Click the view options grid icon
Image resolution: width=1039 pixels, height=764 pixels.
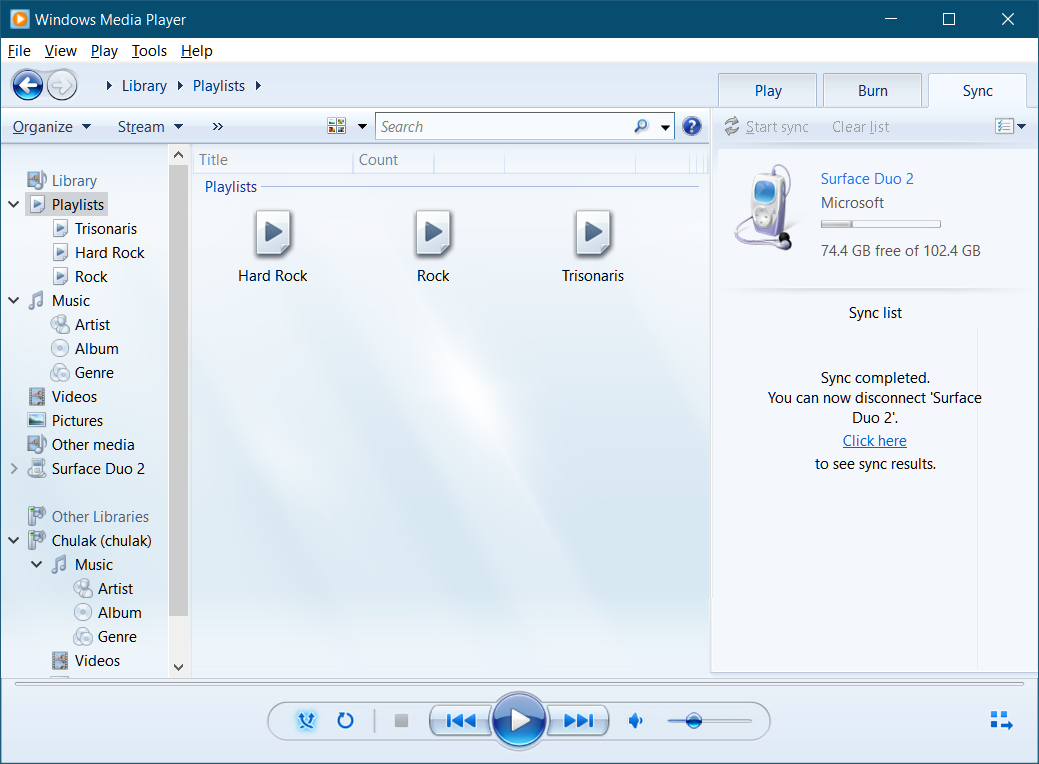(337, 126)
